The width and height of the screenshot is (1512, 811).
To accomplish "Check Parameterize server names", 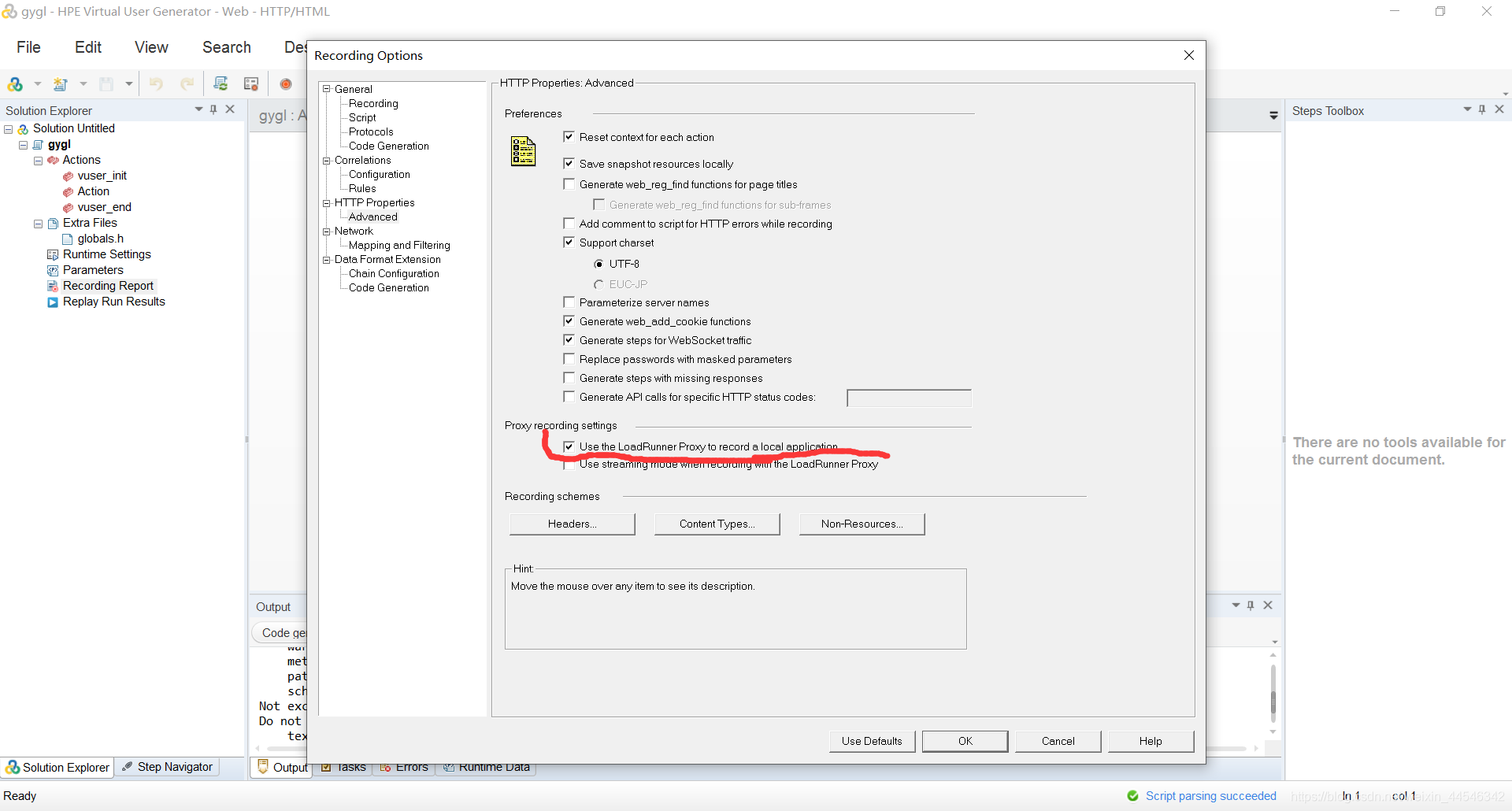I will (569, 302).
